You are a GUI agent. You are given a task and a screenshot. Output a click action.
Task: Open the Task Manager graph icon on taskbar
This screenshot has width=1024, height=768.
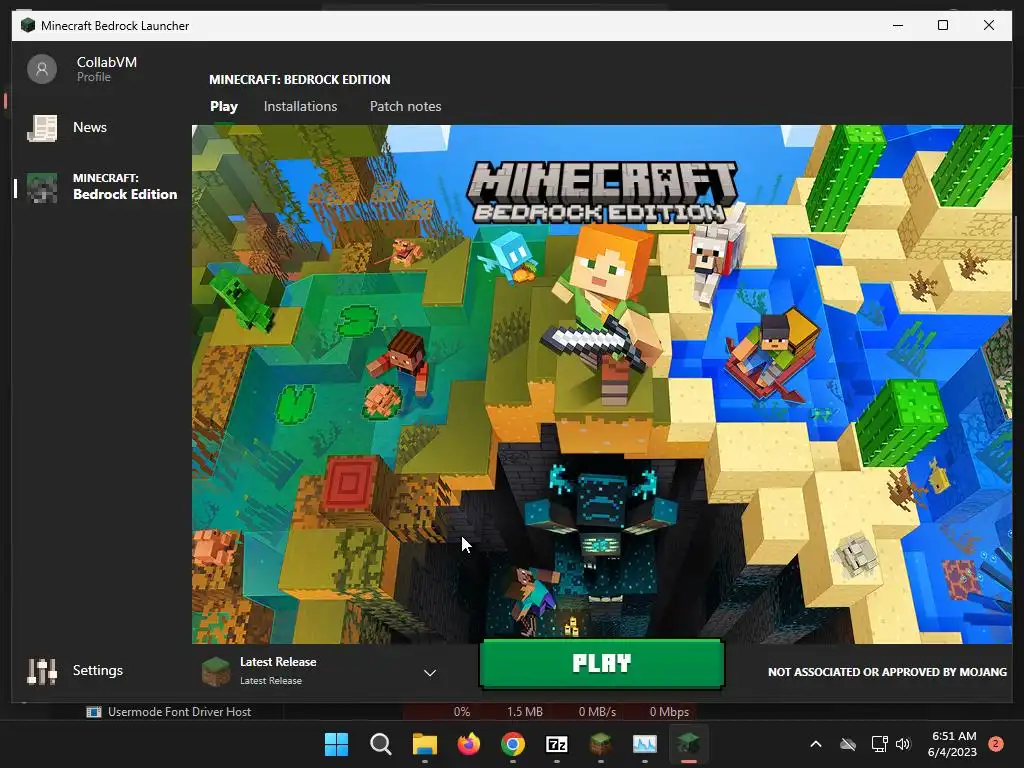point(645,744)
